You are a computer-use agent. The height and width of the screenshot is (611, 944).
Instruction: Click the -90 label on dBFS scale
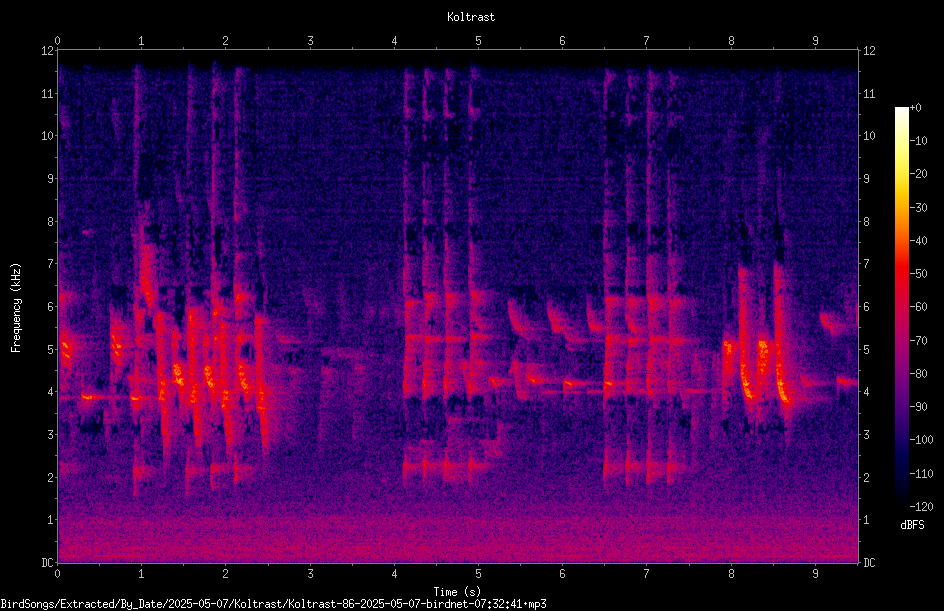919,406
